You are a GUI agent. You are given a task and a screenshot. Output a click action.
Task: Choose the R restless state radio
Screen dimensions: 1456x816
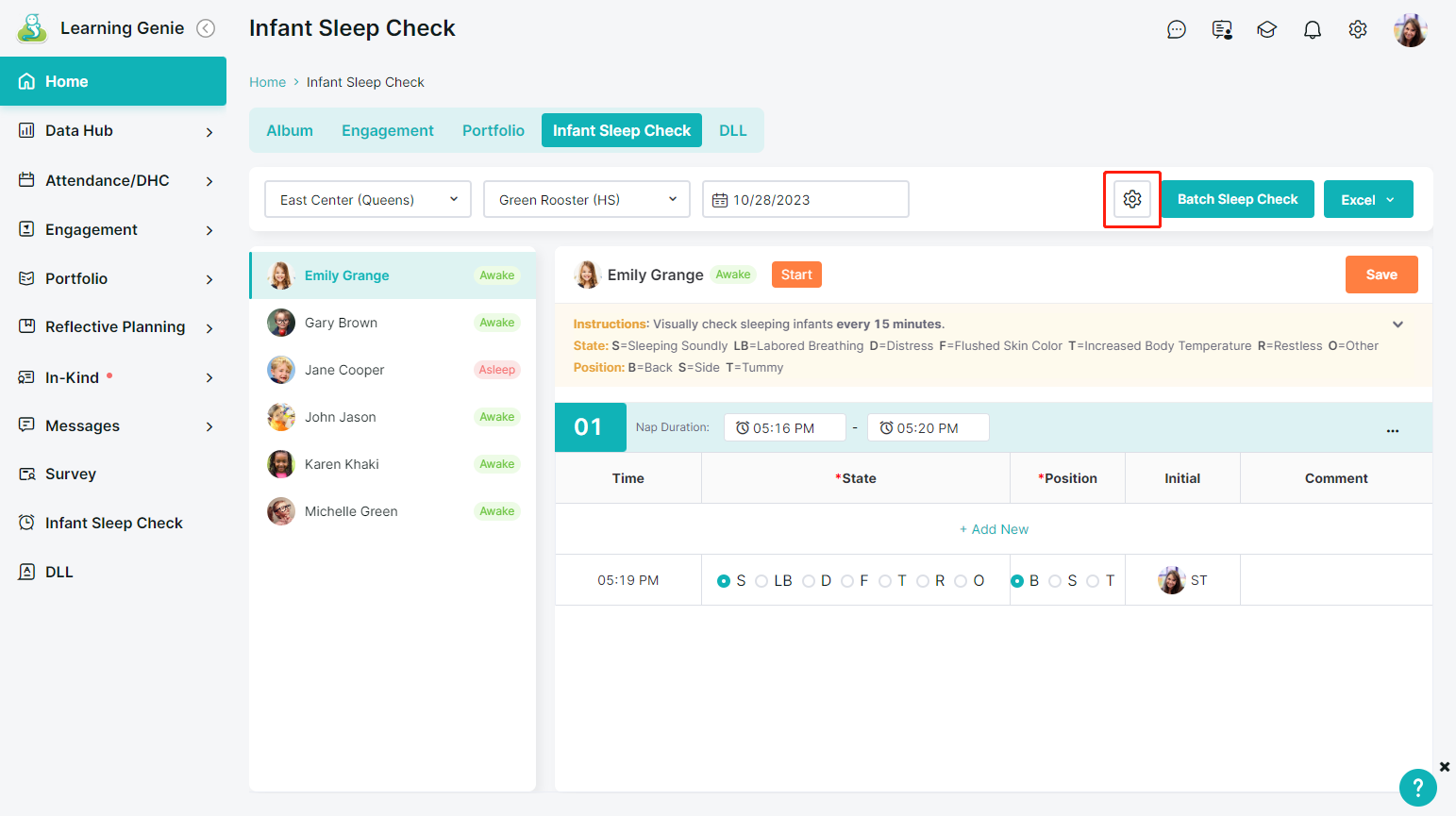[923, 581]
